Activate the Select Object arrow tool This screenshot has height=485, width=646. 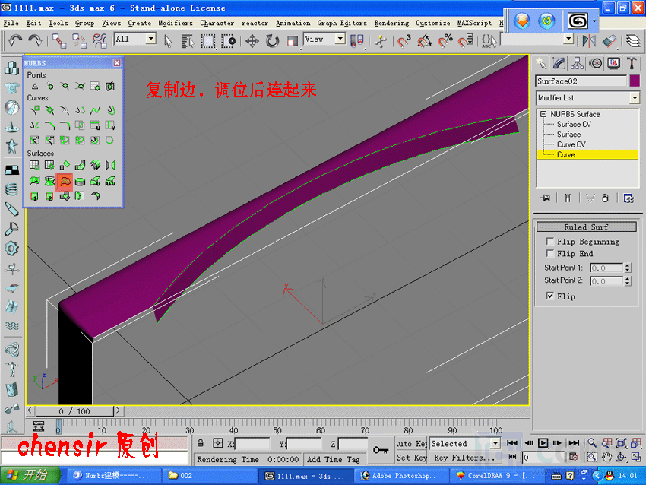(x=168, y=41)
